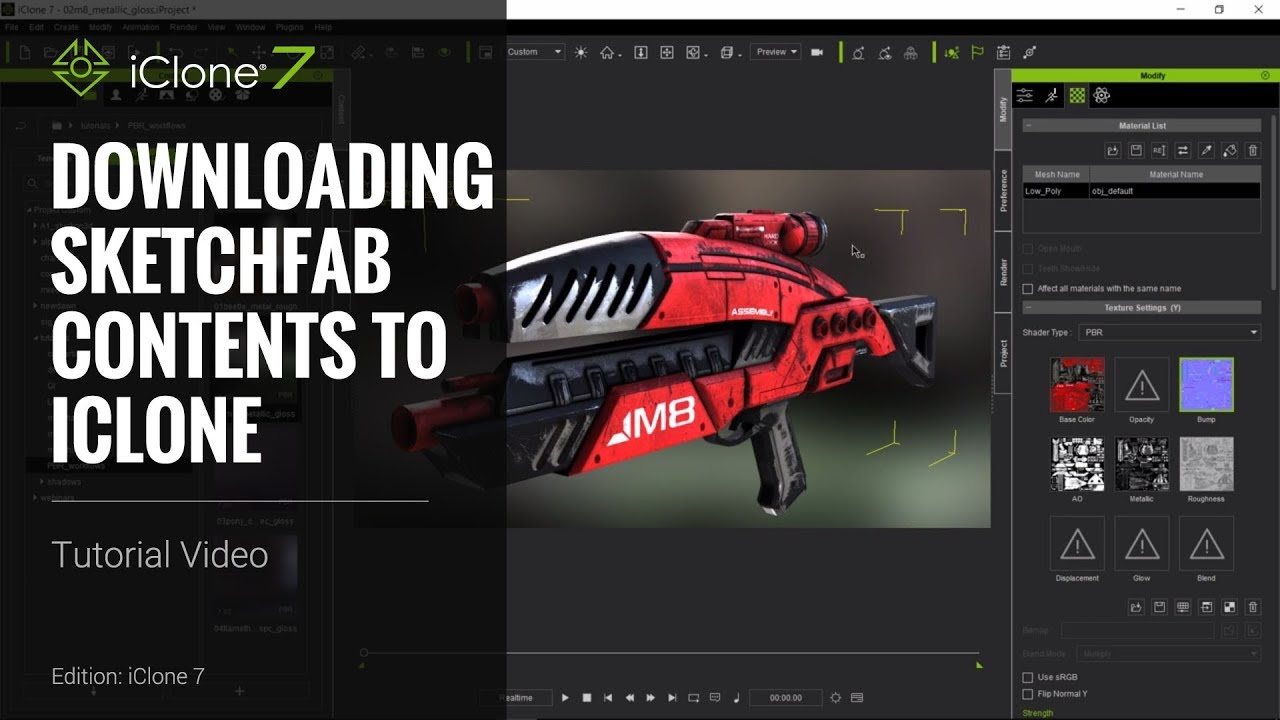Click the sun light icon in the toolbar
1280x720 pixels.
point(581,52)
